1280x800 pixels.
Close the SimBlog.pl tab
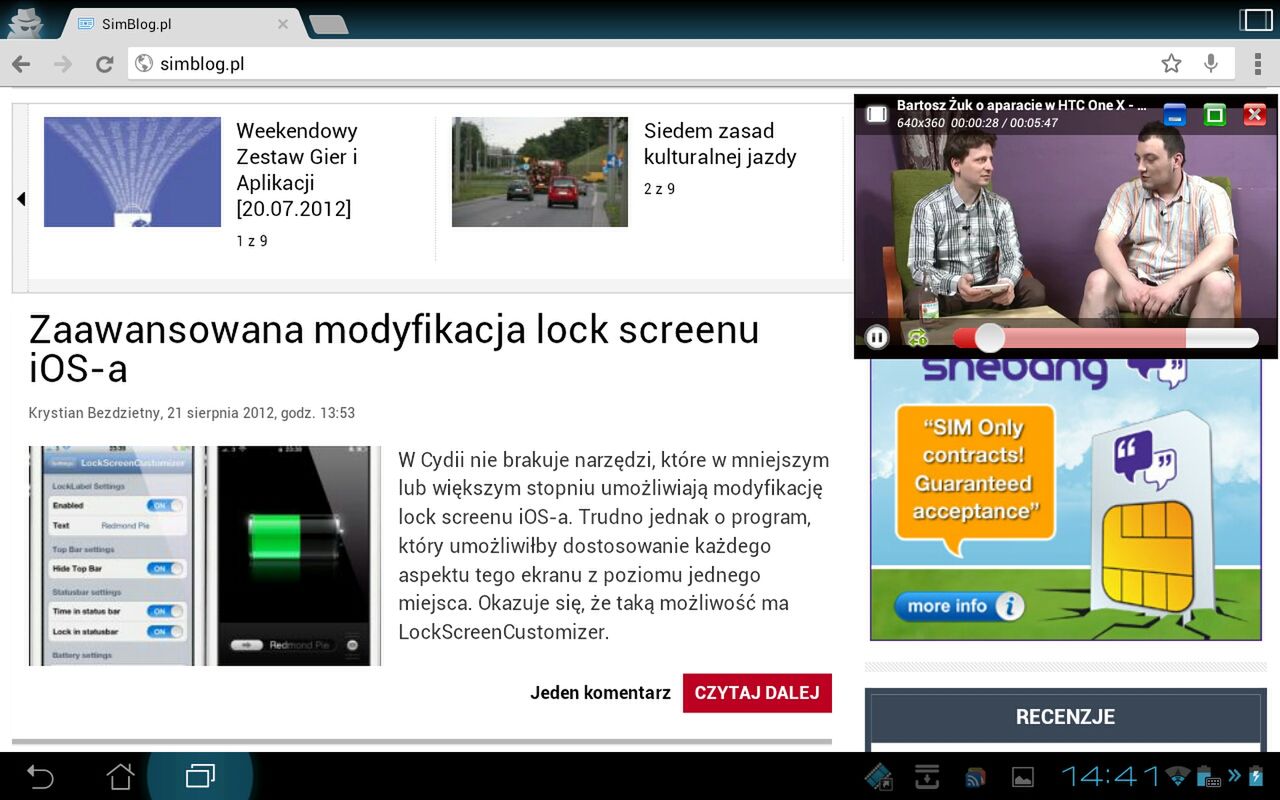[x=283, y=24]
